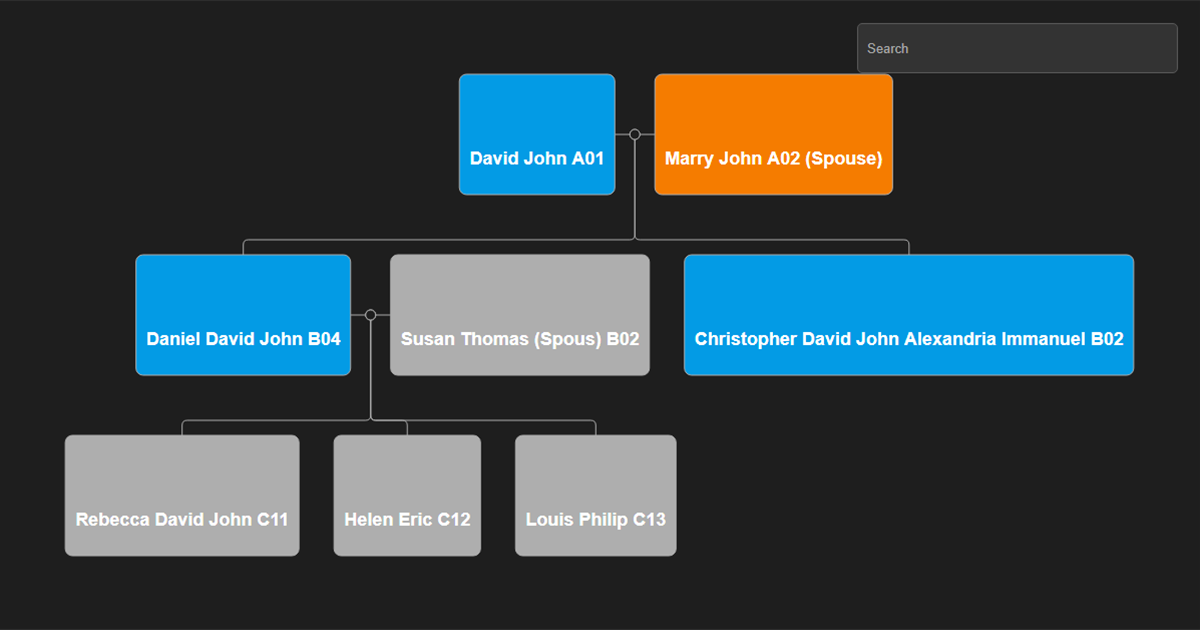
Task: Select the David John A01 node
Action: [x=537, y=133]
